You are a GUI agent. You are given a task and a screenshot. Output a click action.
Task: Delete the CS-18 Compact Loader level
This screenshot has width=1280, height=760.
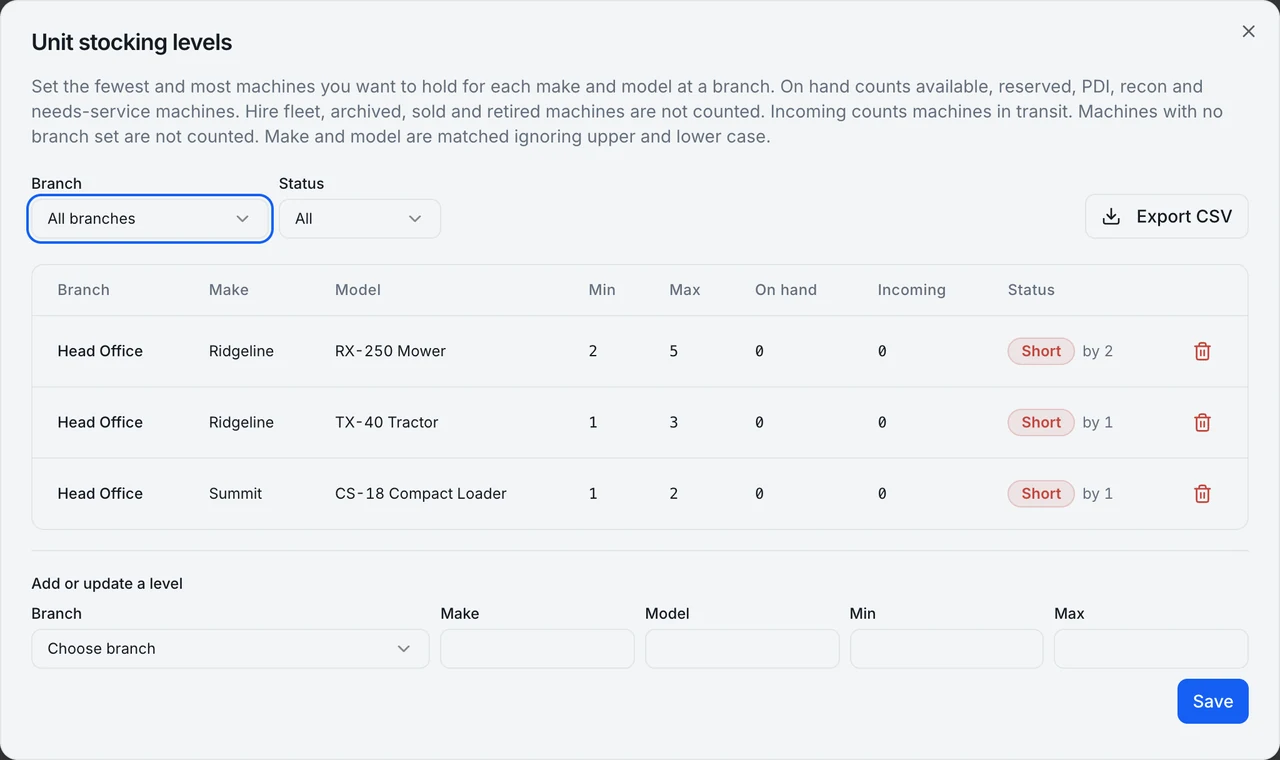click(x=1202, y=493)
